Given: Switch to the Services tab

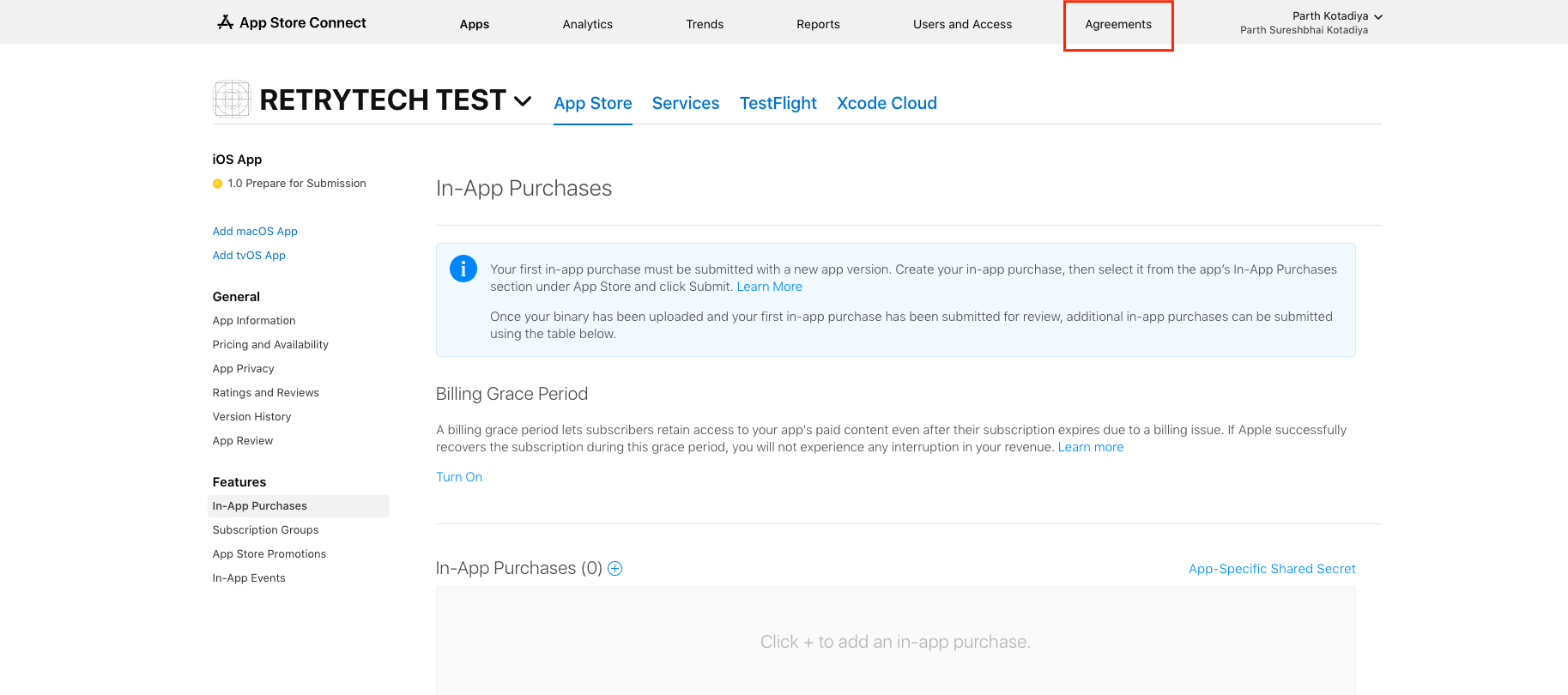Looking at the screenshot, I should click(x=686, y=103).
